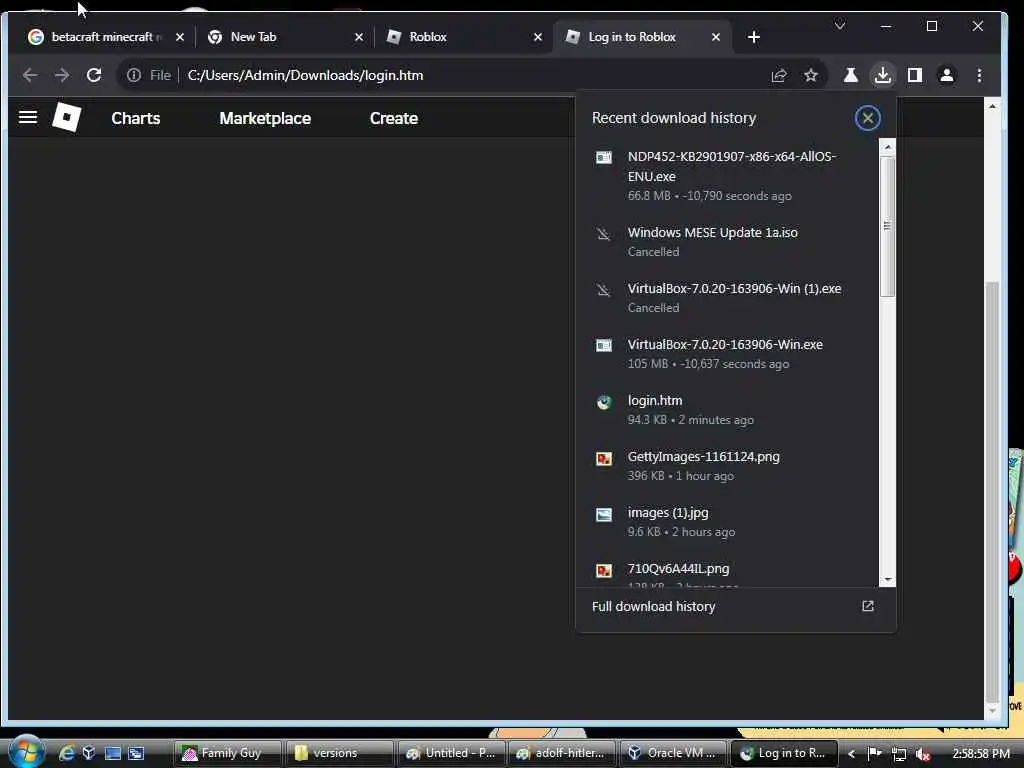Open Chrome Labs flask icon
The height and width of the screenshot is (768, 1024).
(850, 75)
